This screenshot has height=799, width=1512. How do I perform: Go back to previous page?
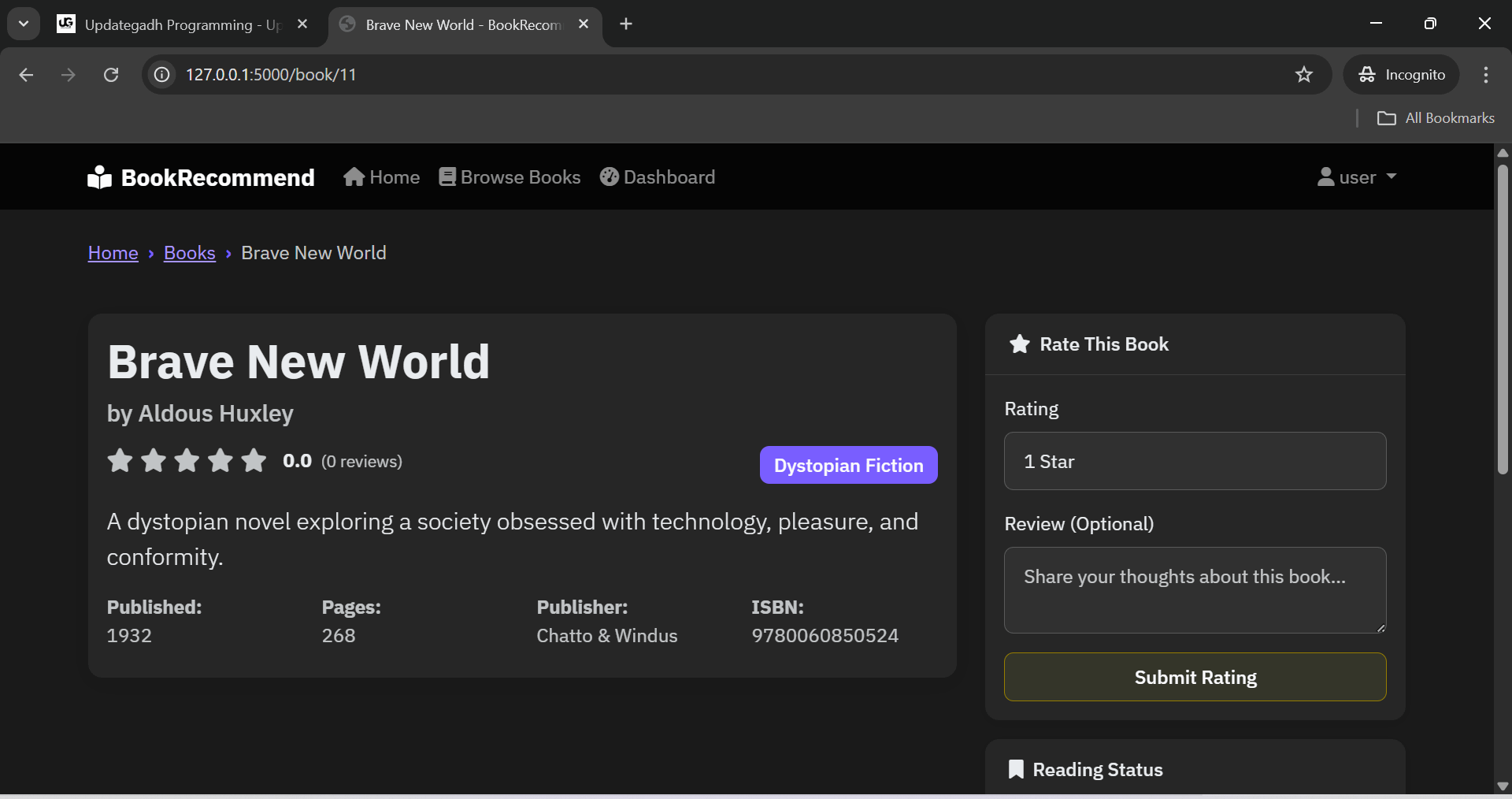26,75
